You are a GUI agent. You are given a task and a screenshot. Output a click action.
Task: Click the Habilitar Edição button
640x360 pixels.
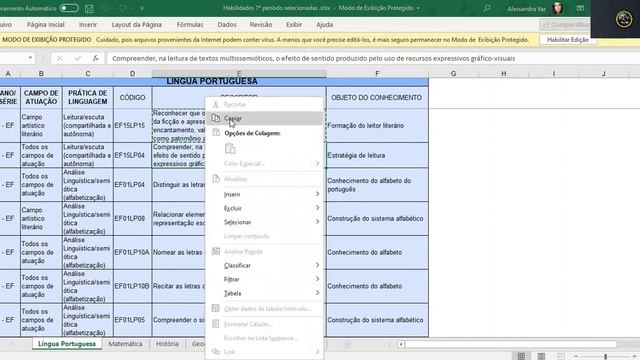(x=567, y=40)
